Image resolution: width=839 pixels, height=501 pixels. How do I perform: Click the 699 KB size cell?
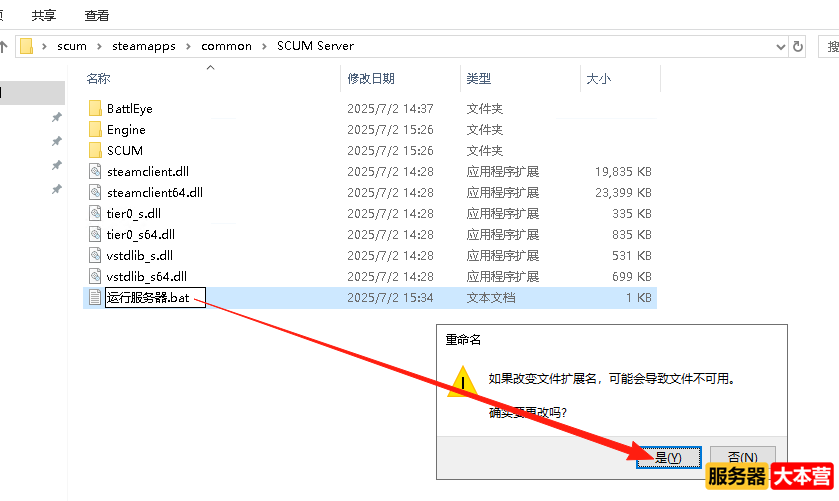631,277
